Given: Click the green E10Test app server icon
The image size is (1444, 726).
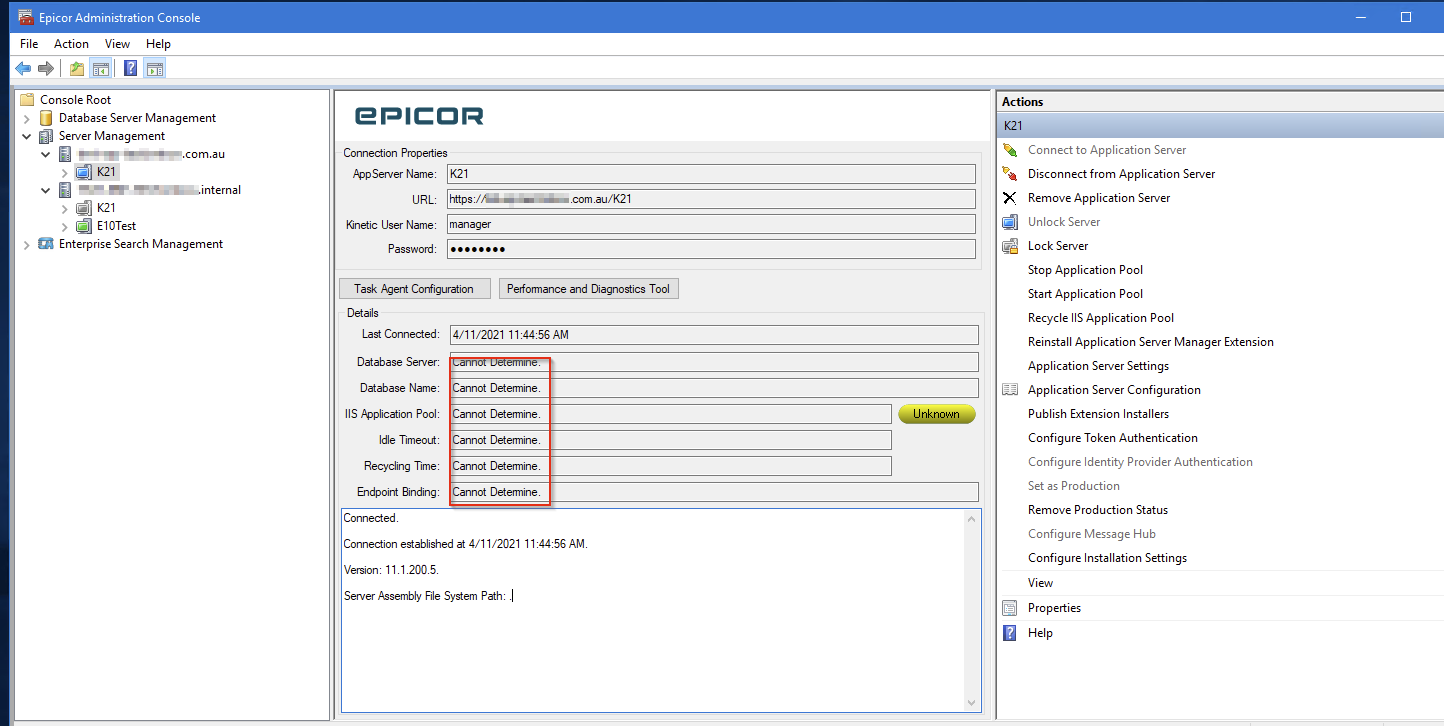Looking at the screenshot, I should 84,226.
